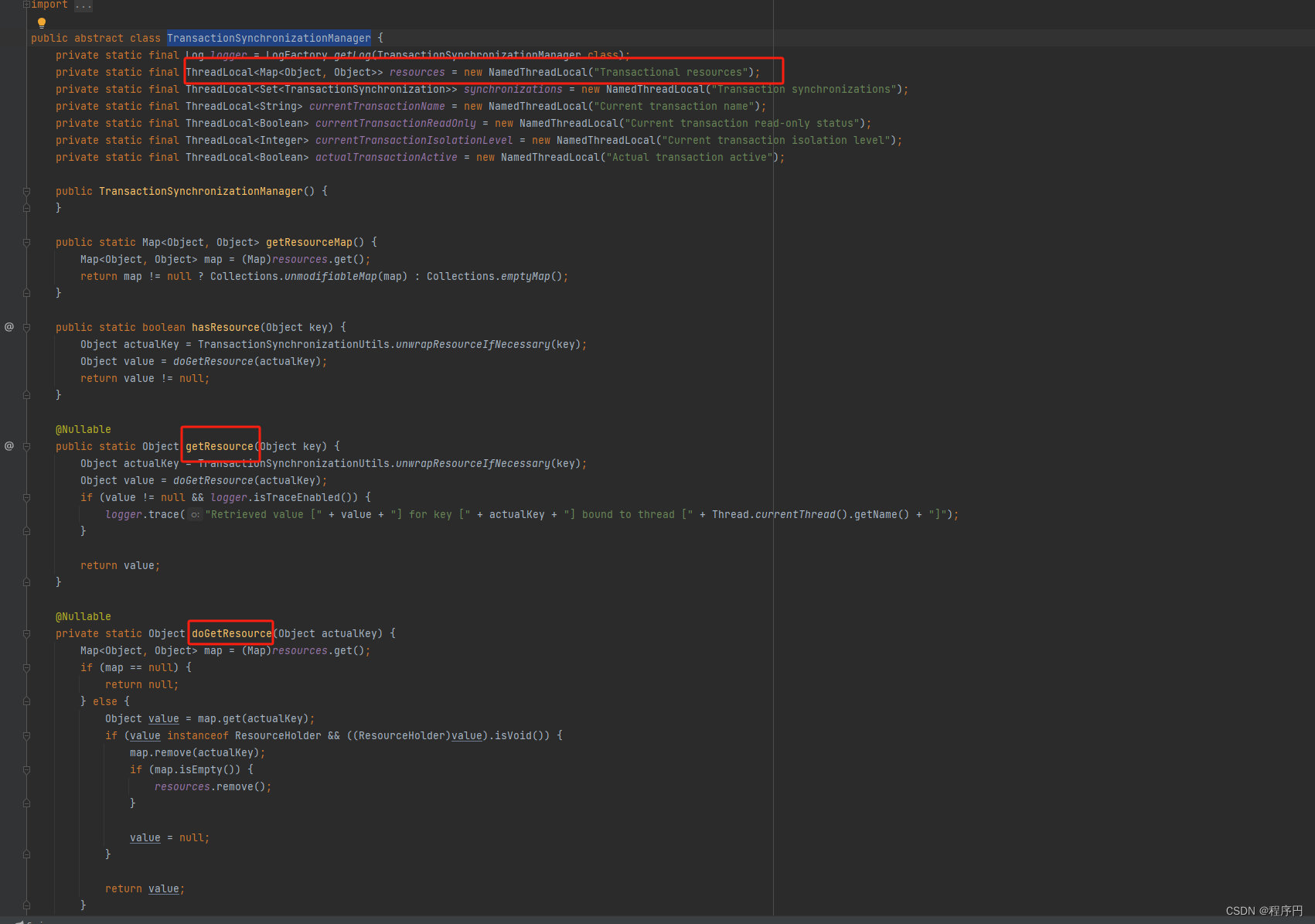Click the red-boxed getResource method name
The height and width of the screenshot is (924, 1315).
(220, 445)
